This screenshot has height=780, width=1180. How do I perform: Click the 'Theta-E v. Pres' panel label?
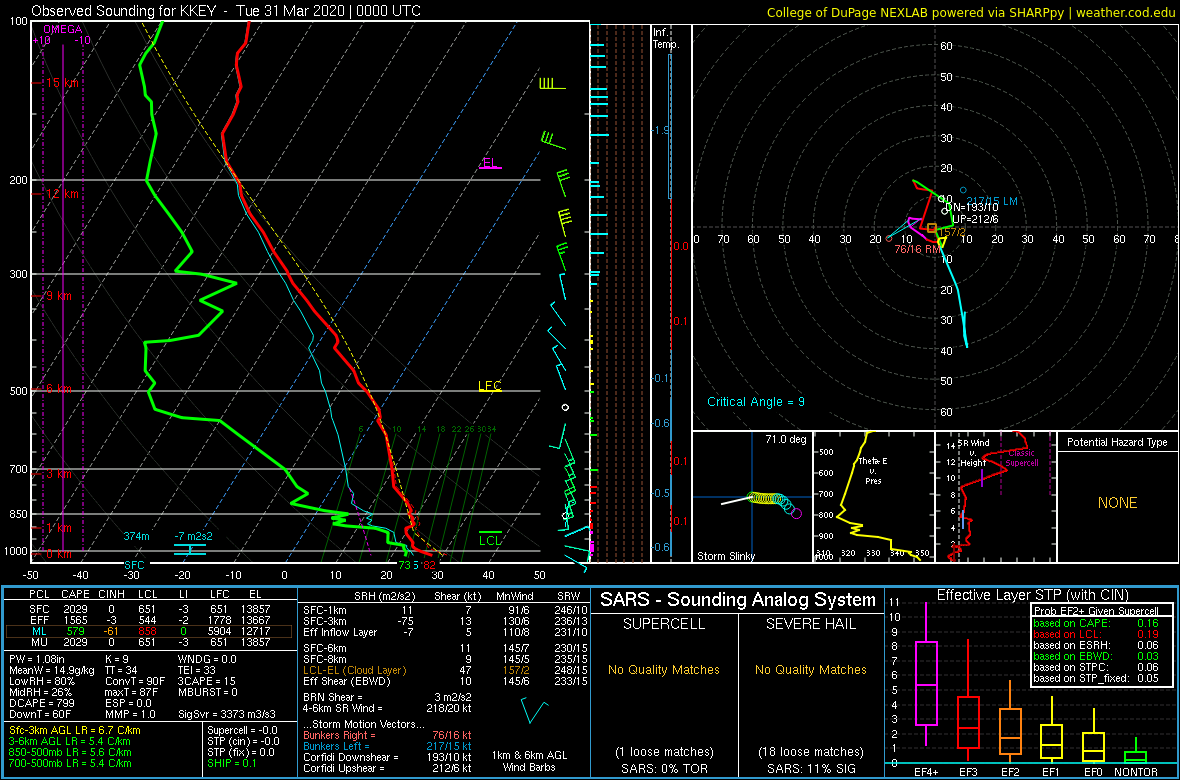tap(873, 471)
